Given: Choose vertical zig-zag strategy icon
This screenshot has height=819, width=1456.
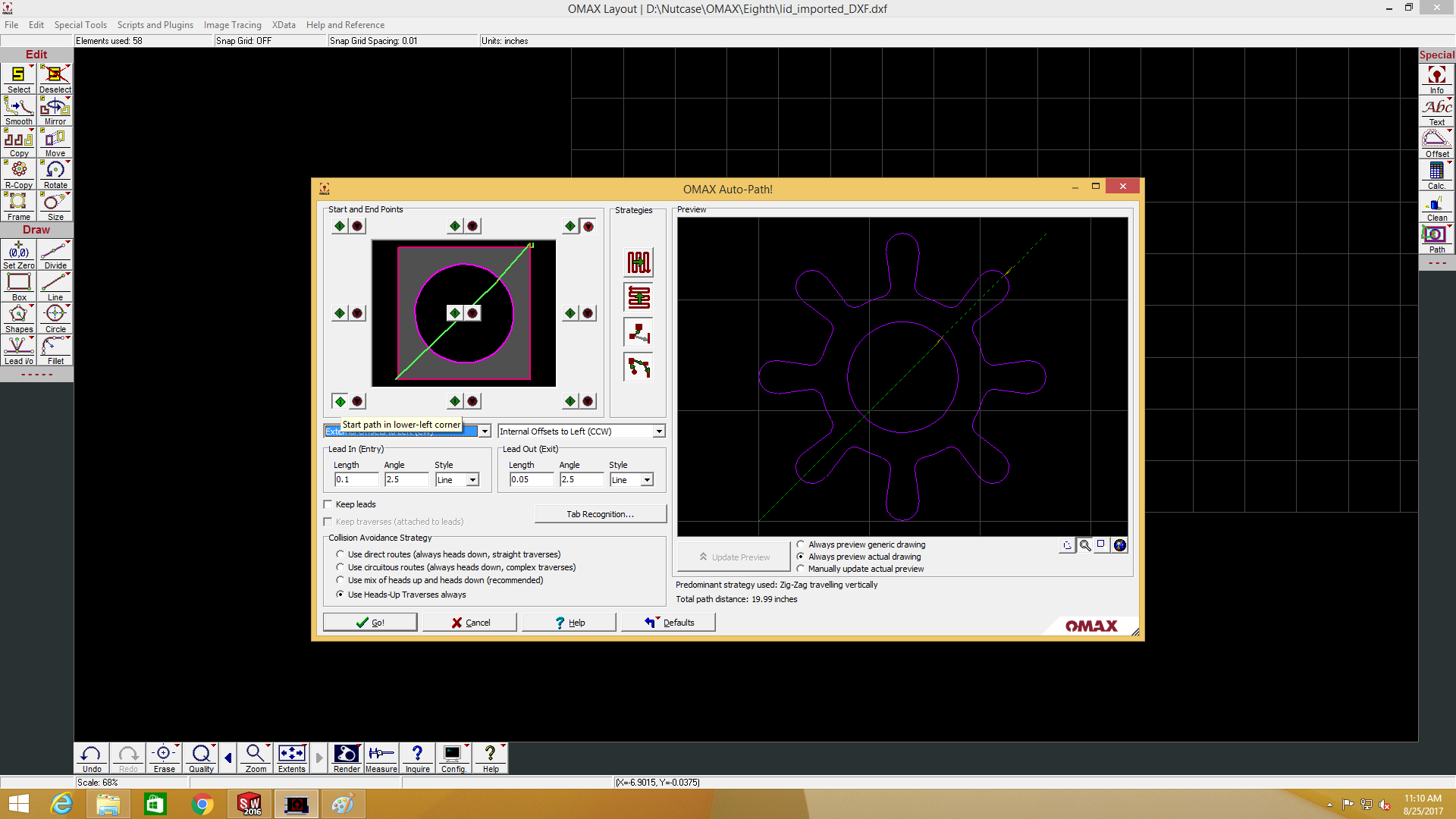Looking at the screenshot, I should click(x=639, y=262).
